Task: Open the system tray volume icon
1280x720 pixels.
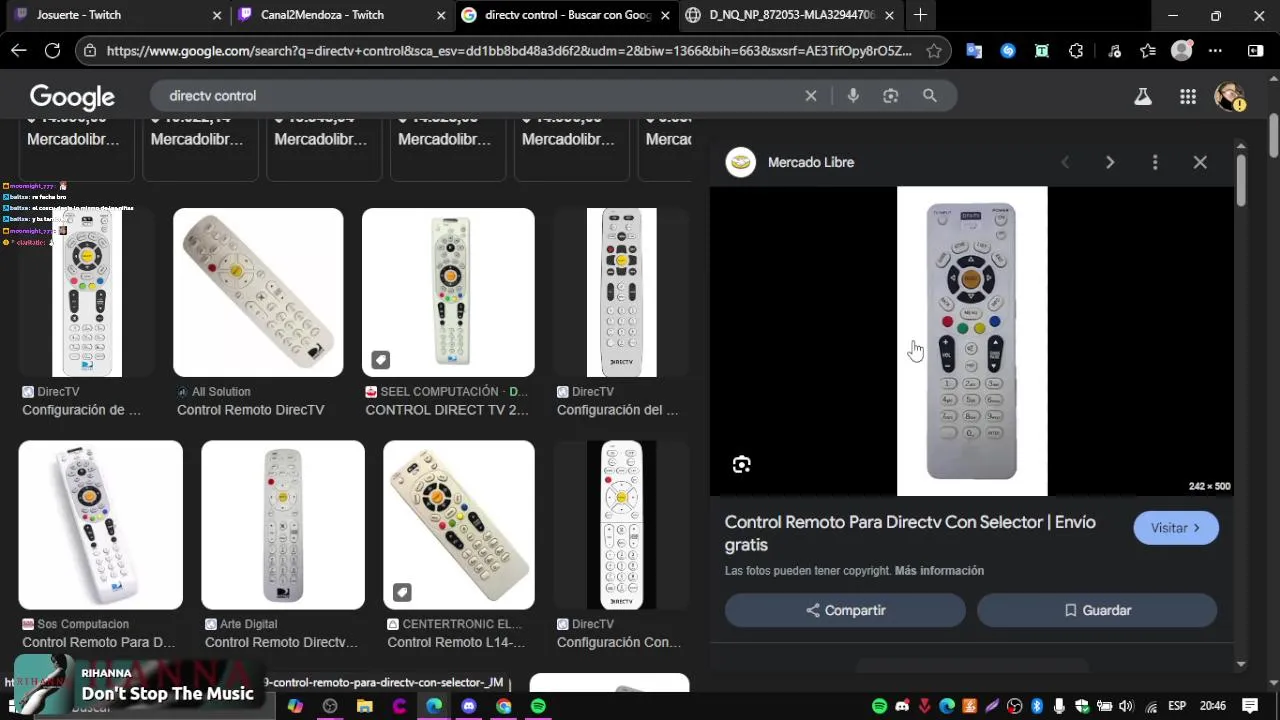Action: (1125, 706)
